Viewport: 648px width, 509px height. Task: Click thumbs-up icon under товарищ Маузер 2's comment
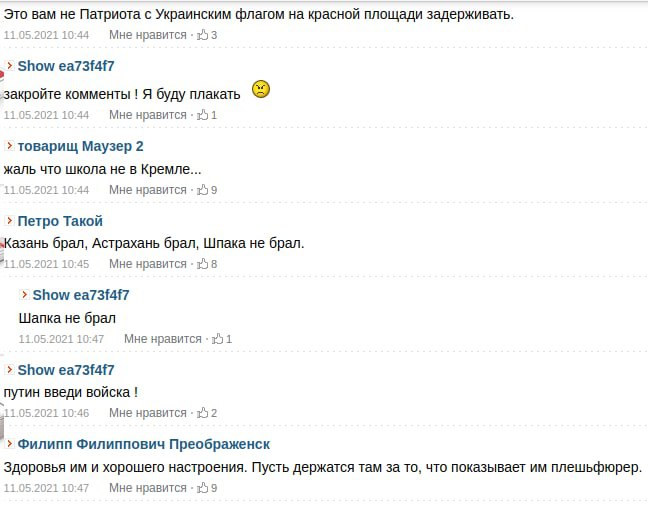point(203,189)
